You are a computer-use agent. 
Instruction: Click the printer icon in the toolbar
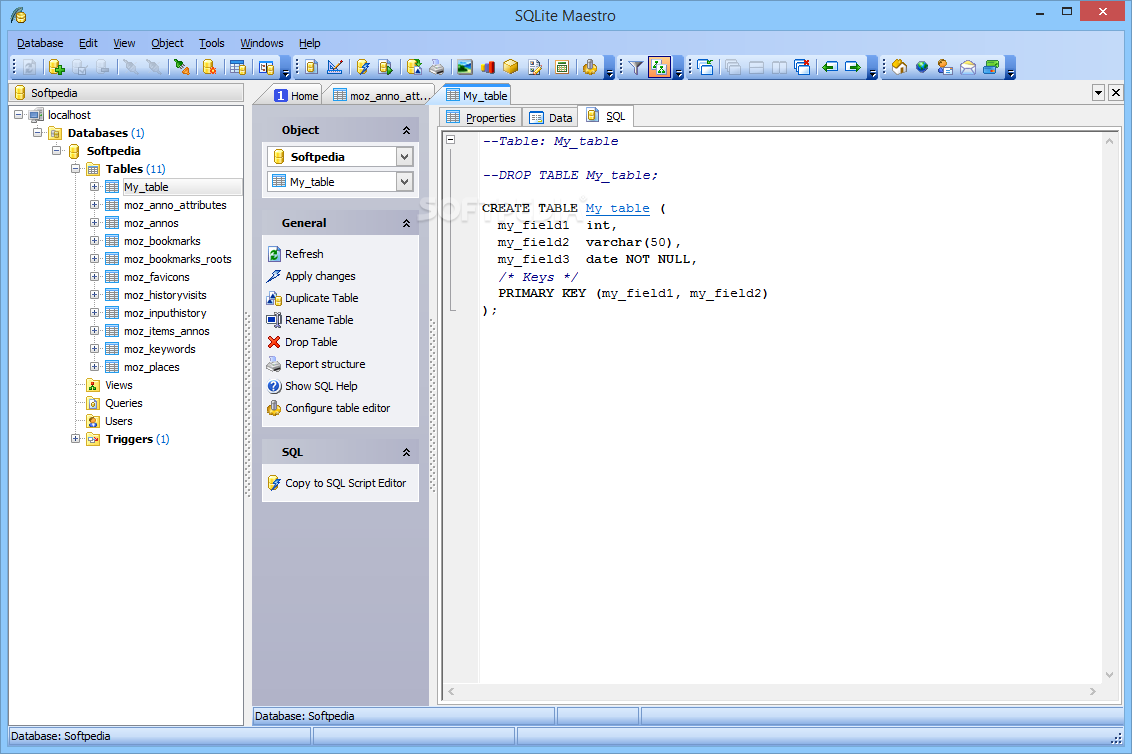[x=437, y=67]
